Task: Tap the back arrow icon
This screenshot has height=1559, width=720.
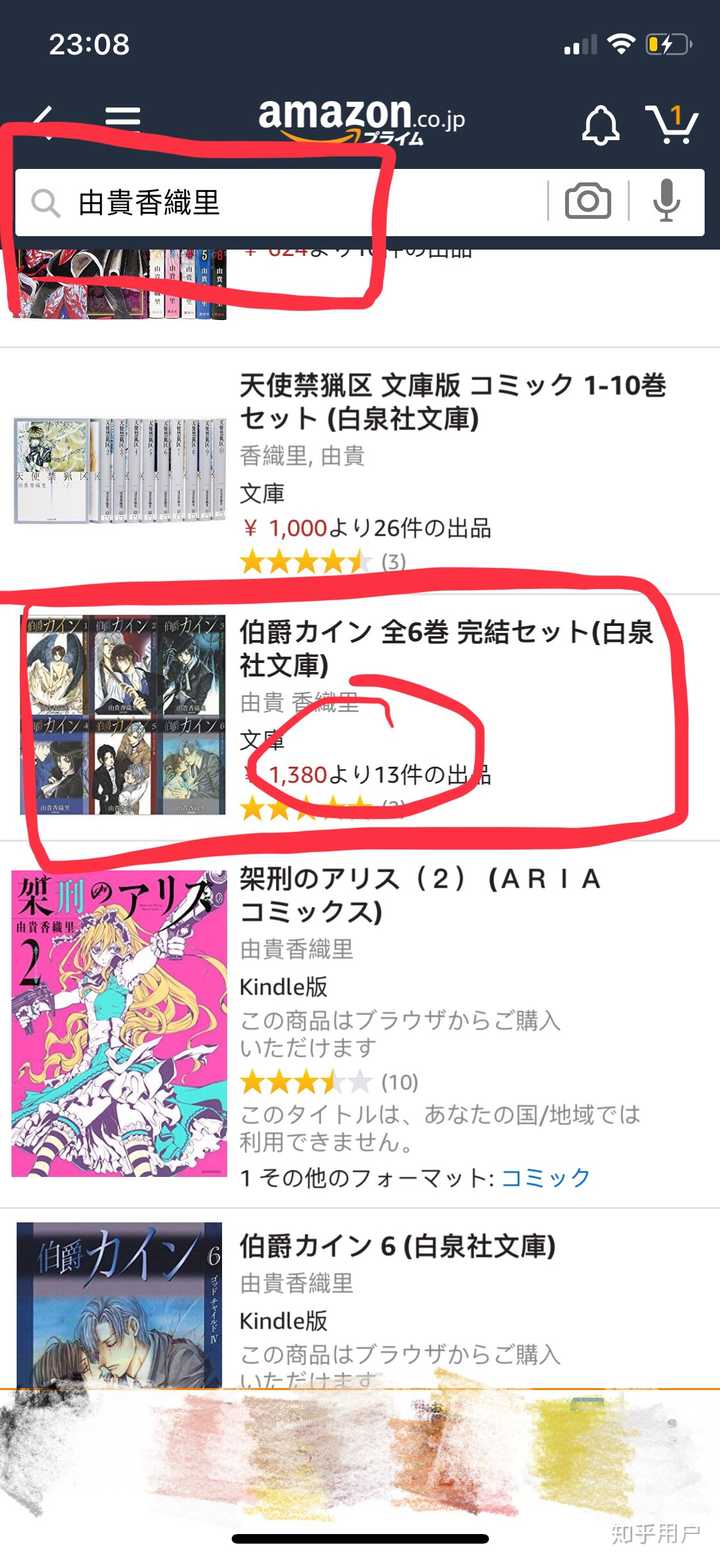Action: click(43, 123)
